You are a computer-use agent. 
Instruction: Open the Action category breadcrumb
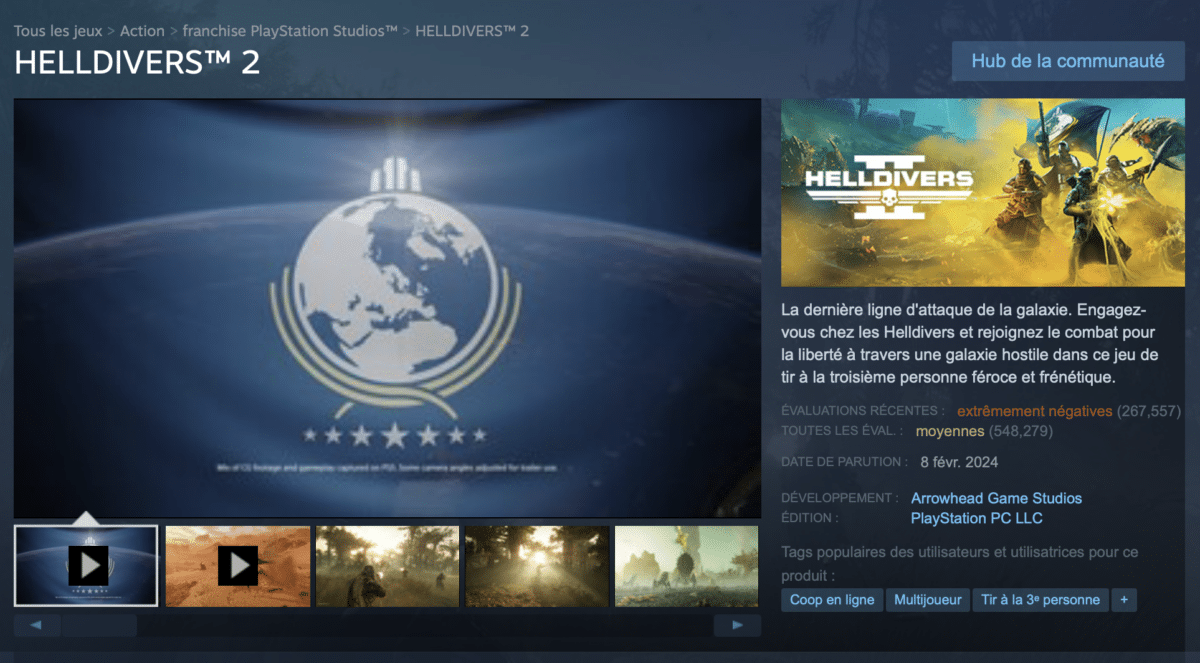click(142, 31)
